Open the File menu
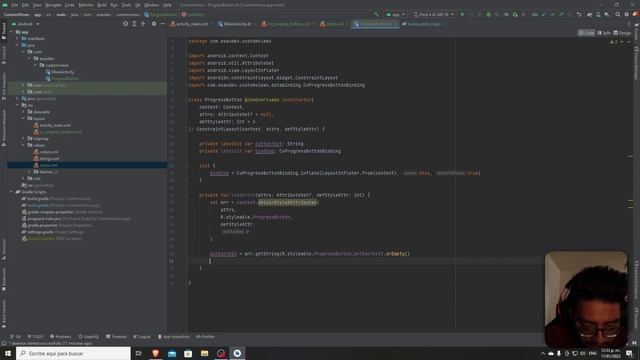 click(x=15, y=5)
